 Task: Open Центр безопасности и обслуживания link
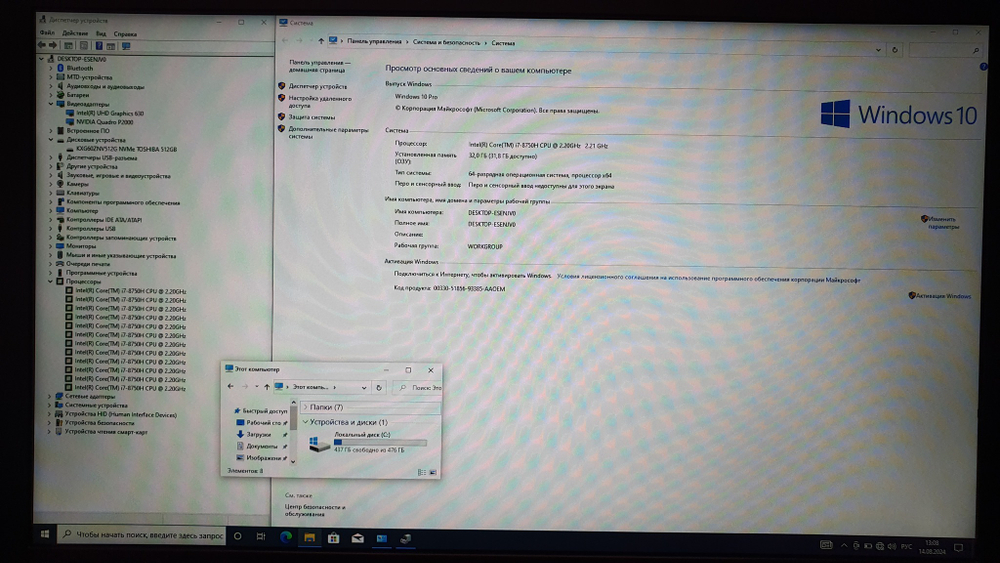point(315,510)
